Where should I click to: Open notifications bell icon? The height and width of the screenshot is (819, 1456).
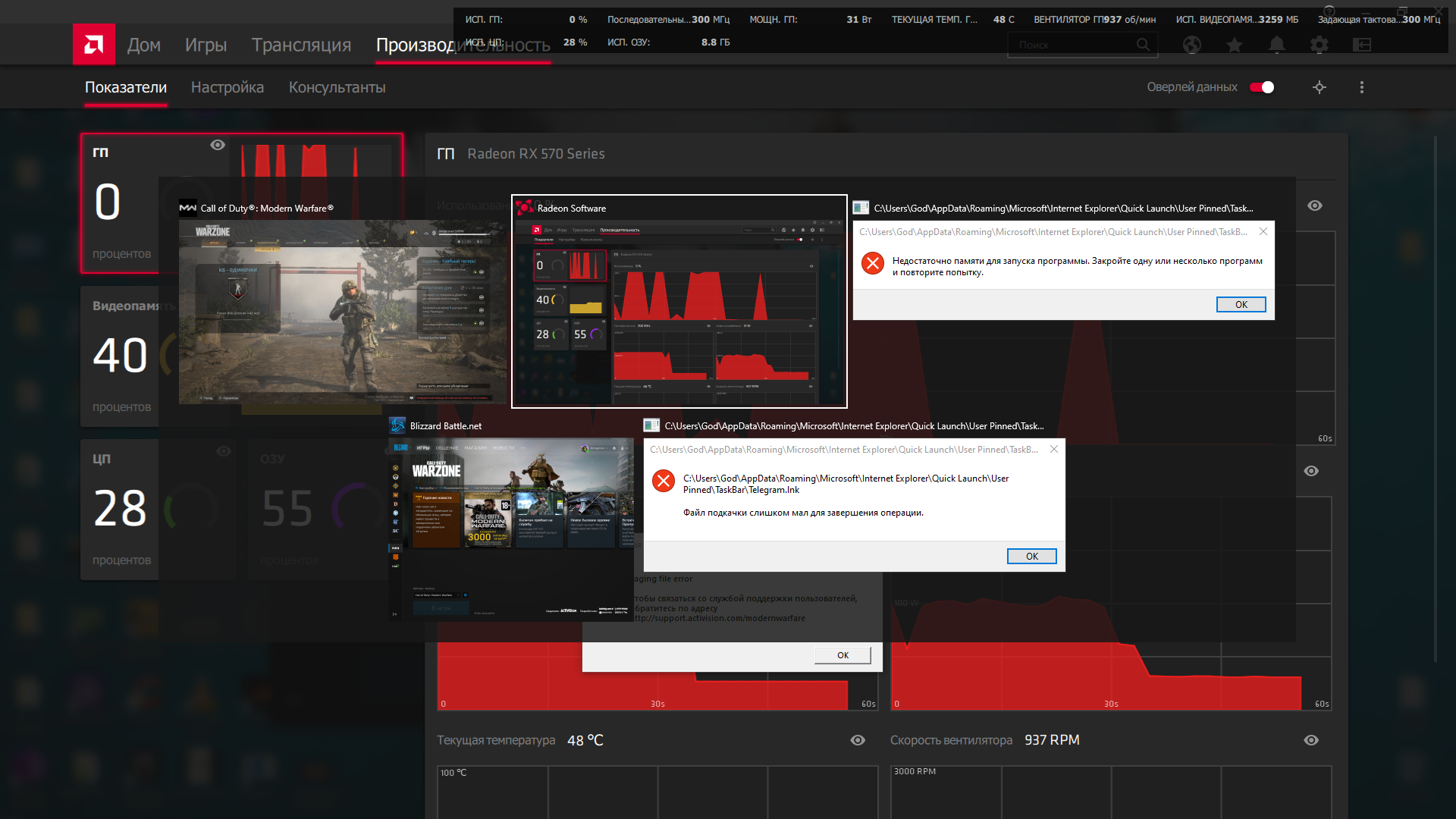(1277, 45)
